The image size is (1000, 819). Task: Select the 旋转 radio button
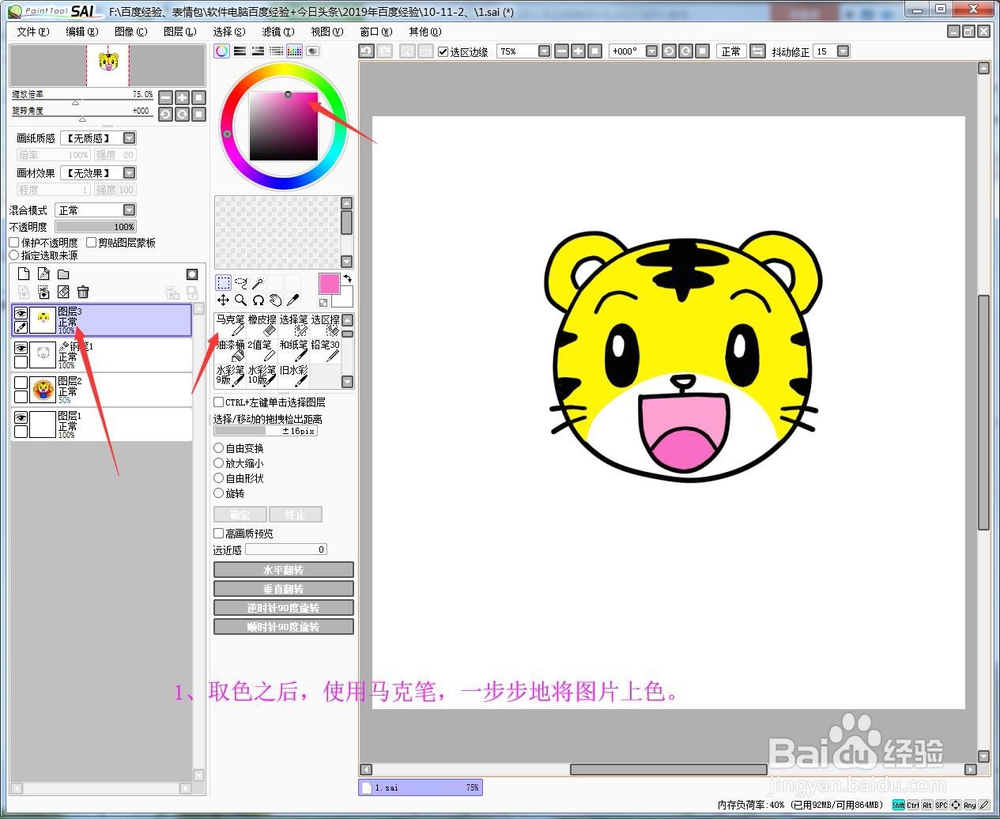[218, 493]
